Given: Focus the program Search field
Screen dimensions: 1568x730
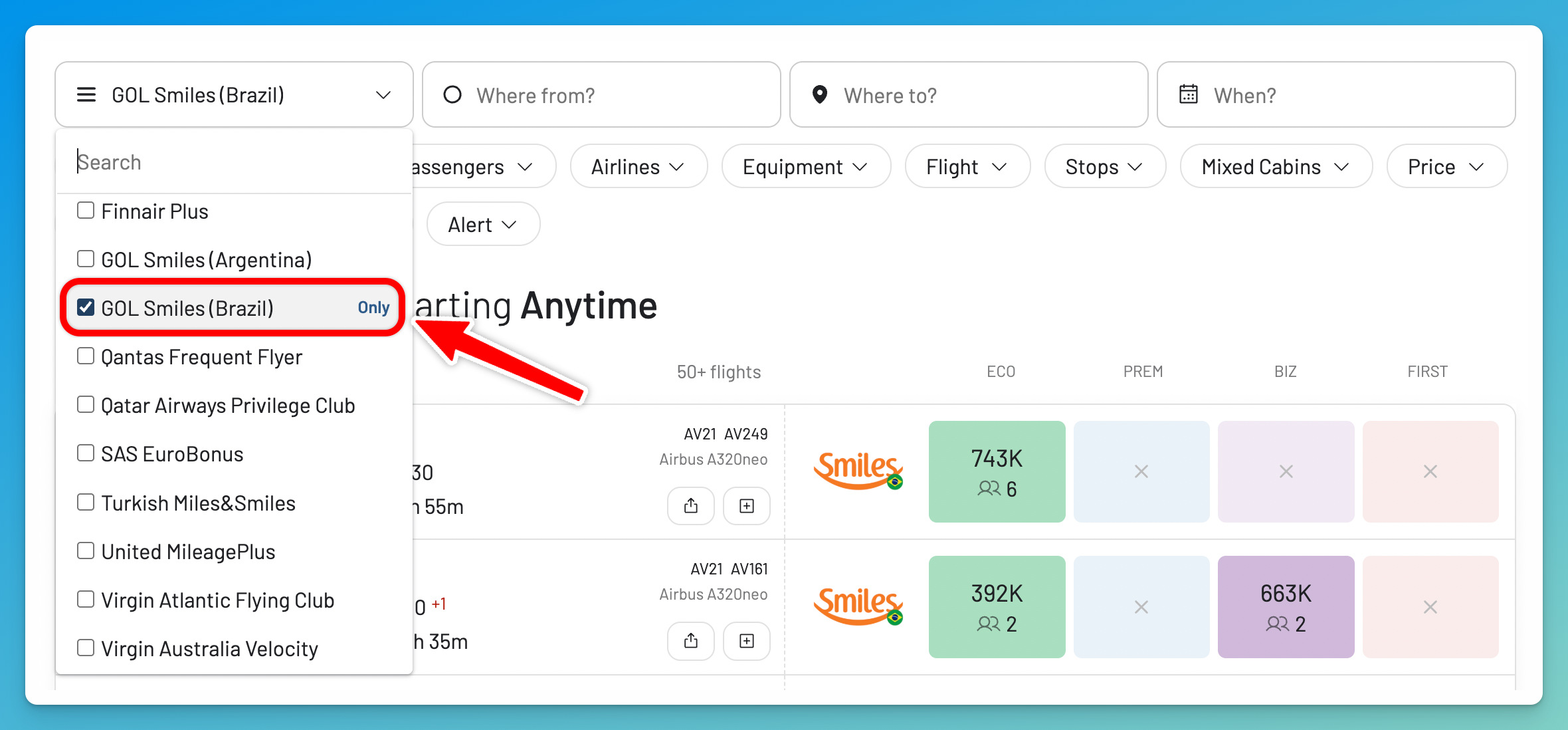Looking at the screenshot, I should [234, 162].
